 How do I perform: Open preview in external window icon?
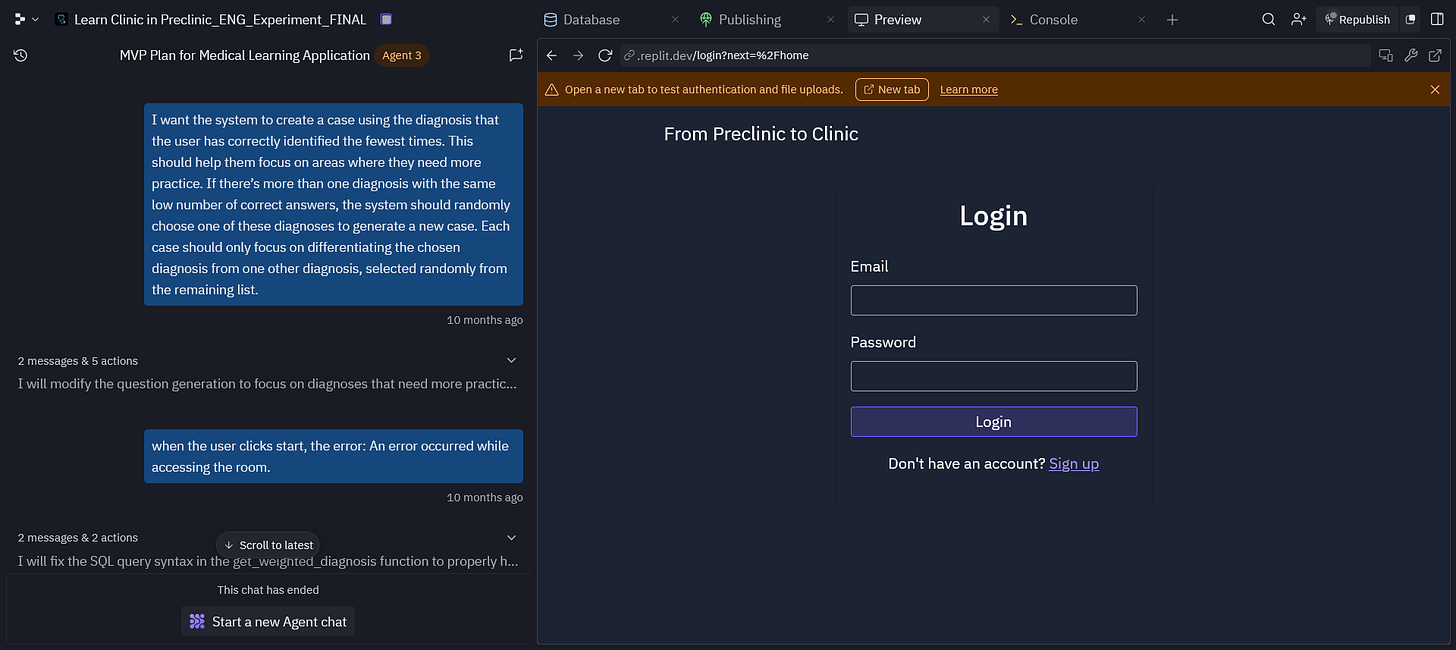[1437, 55]
